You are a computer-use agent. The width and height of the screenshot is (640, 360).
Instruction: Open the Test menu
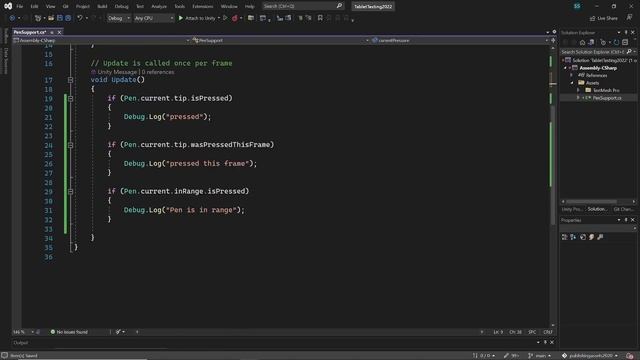click(x=140, y=7)
